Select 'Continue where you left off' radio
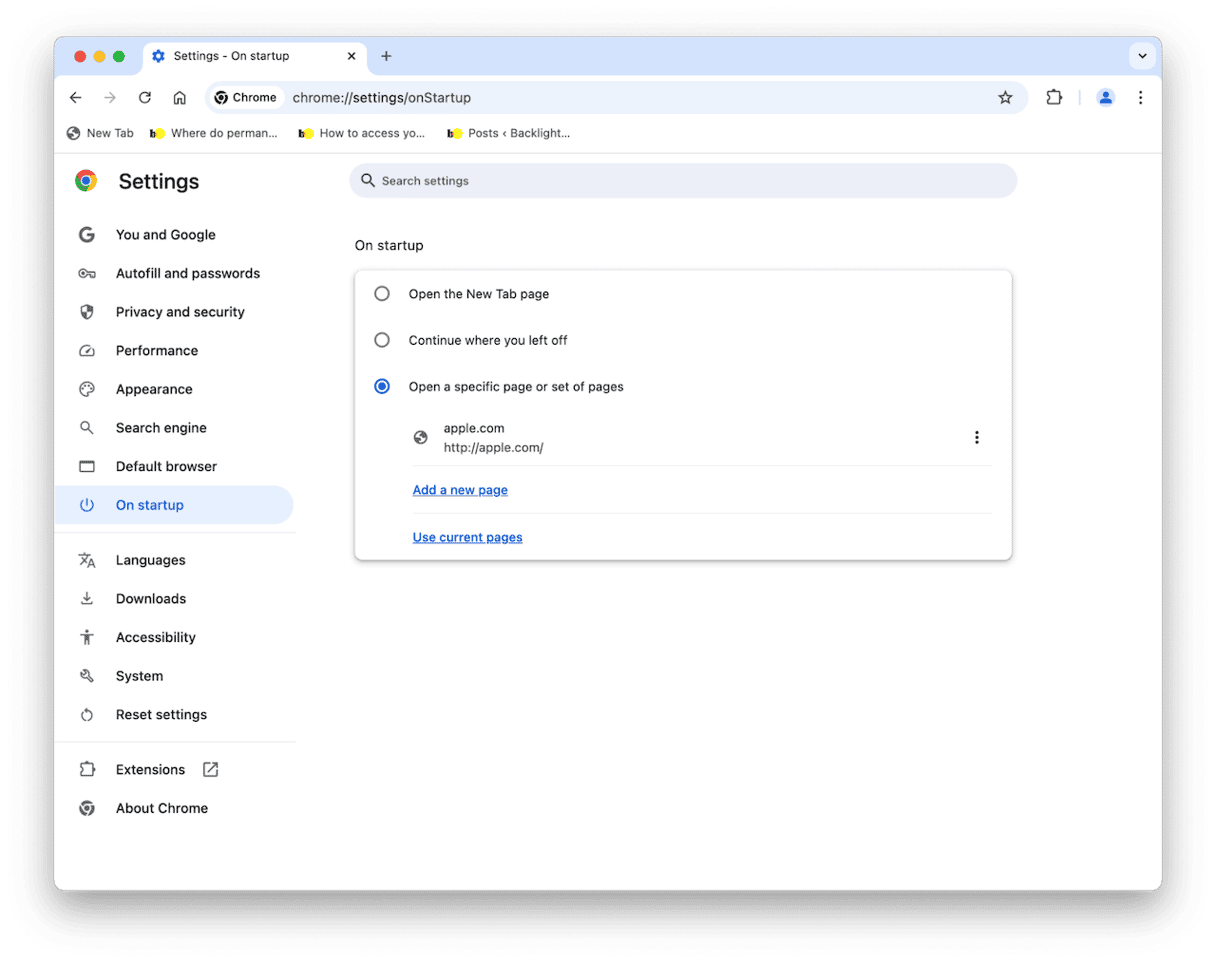1216x962 pixels. click(x=382, y=340)
